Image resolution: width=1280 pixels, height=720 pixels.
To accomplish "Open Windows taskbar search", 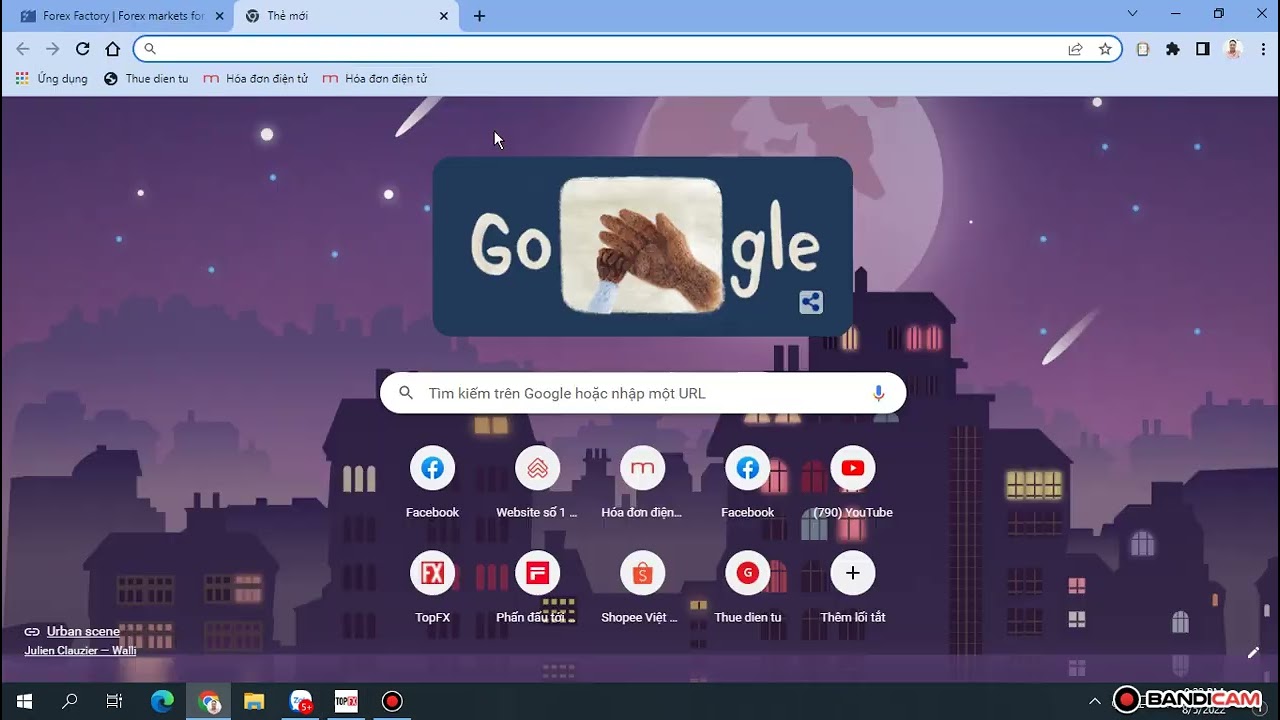I will point(69,701).
